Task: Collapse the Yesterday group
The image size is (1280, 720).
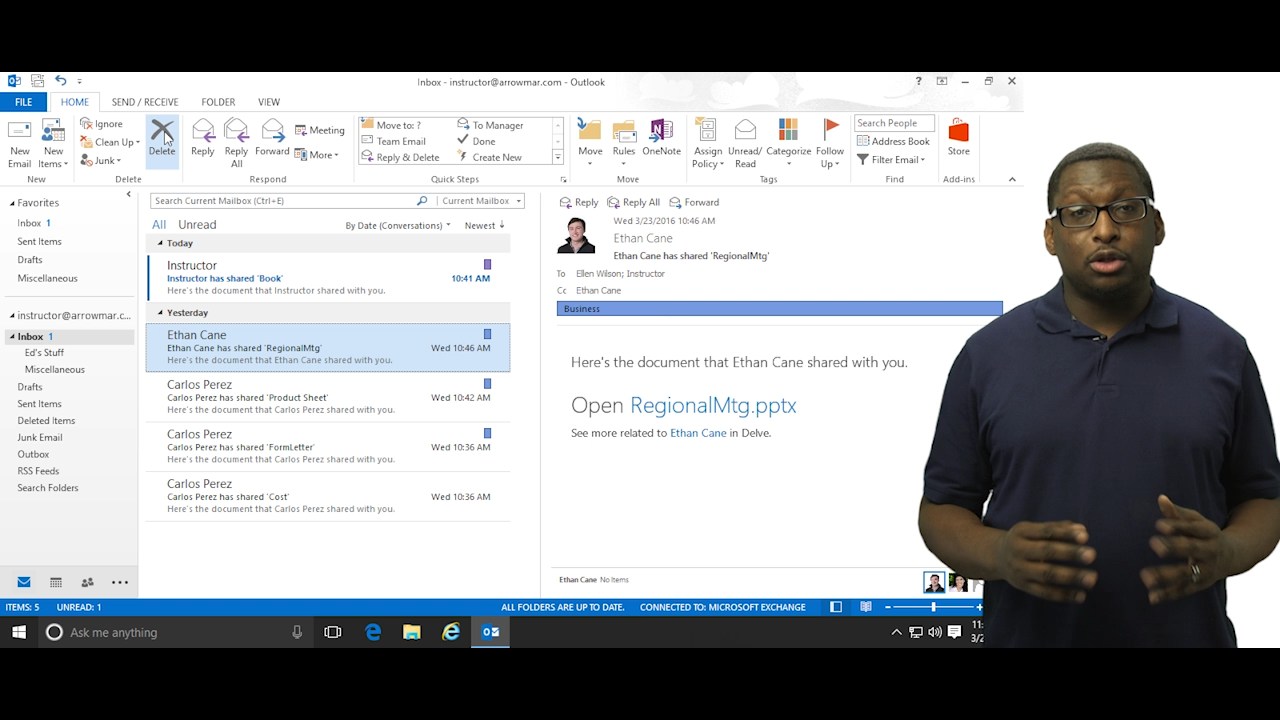Action: (x=160, y=313)
